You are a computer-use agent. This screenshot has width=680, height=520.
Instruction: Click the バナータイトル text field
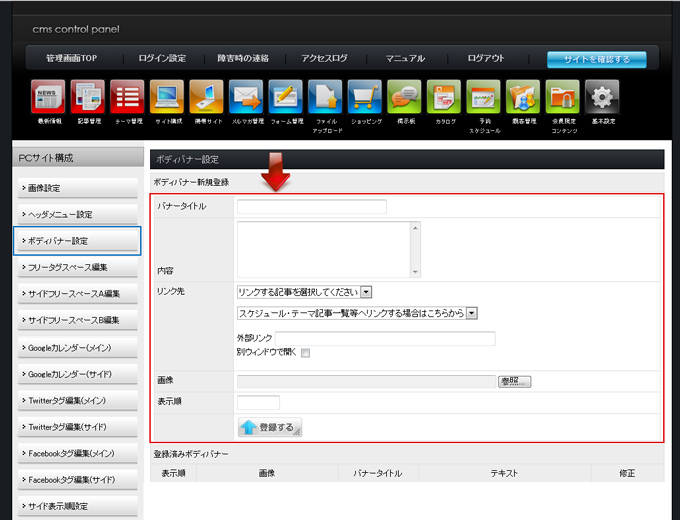(311, 206)
